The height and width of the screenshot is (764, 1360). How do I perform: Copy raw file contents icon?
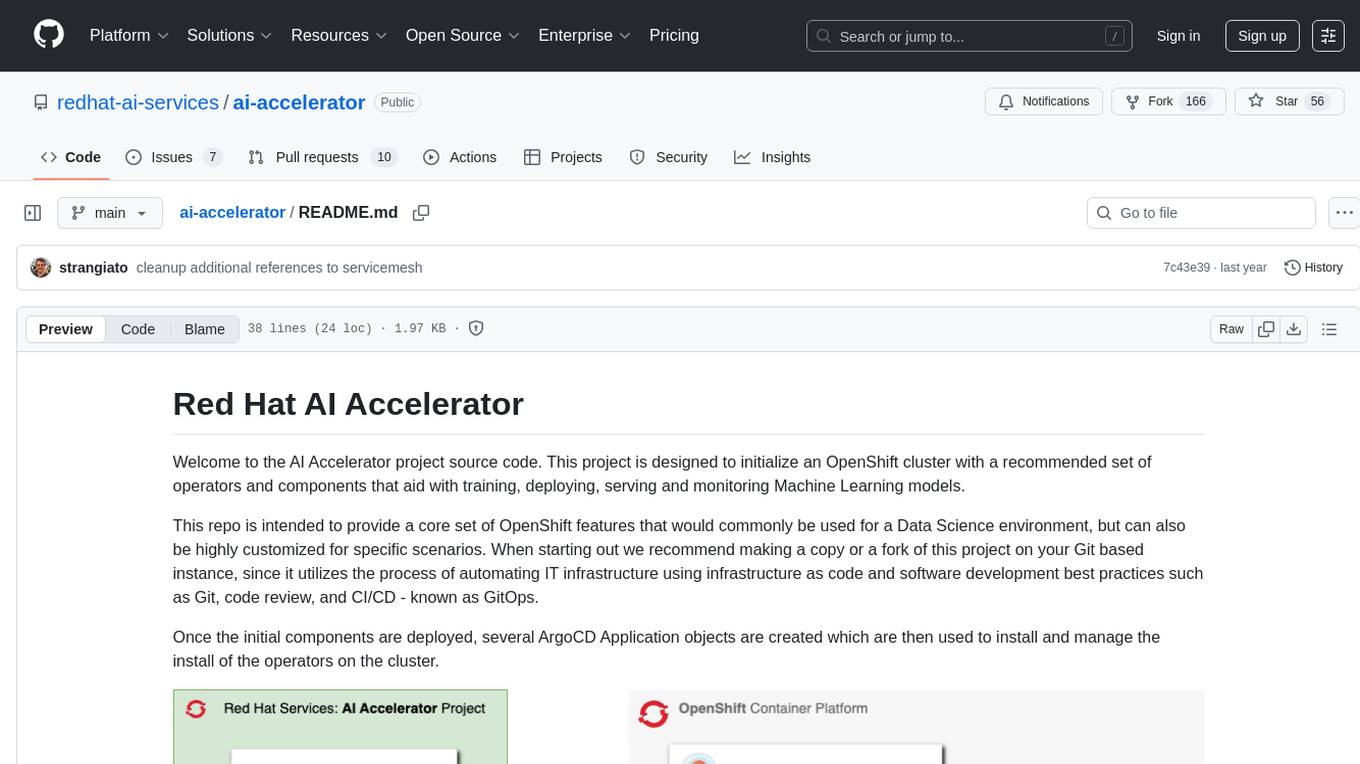point(1266,329)
